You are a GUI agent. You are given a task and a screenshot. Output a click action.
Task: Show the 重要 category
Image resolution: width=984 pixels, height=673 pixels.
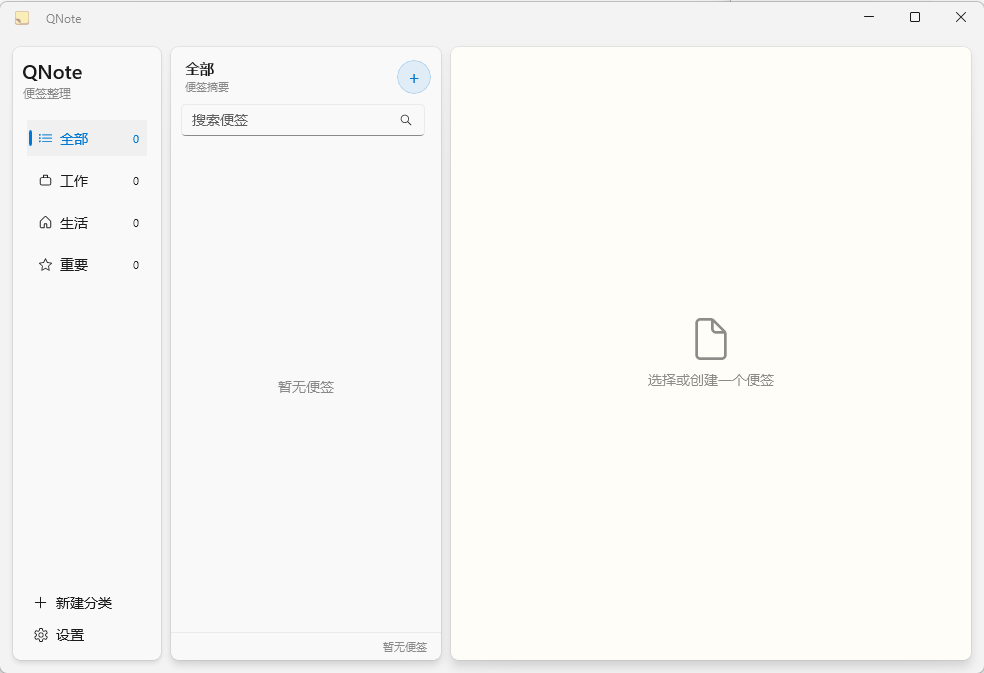[x=87, y=265]
